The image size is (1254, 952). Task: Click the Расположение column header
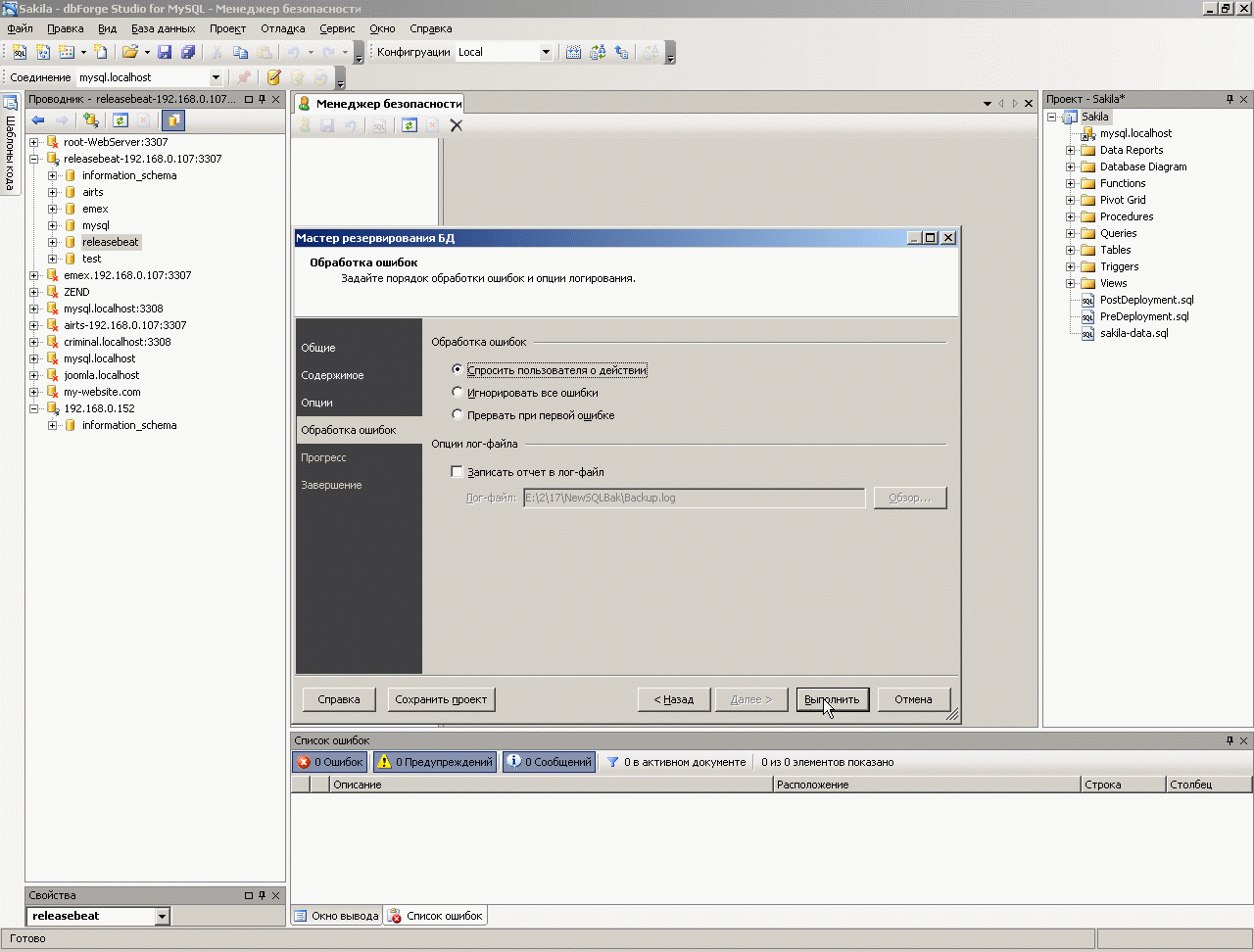click(x=927, y=785)
